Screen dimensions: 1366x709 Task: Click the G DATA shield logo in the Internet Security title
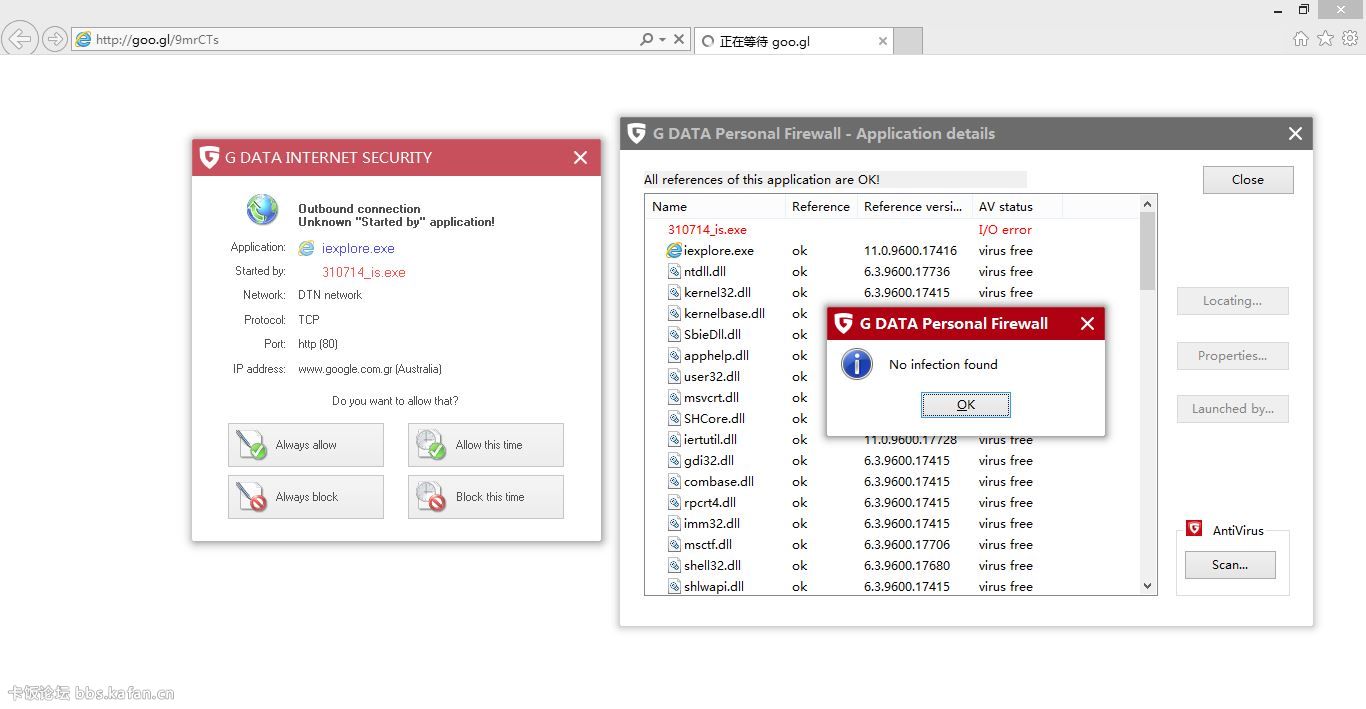point(209,157)
